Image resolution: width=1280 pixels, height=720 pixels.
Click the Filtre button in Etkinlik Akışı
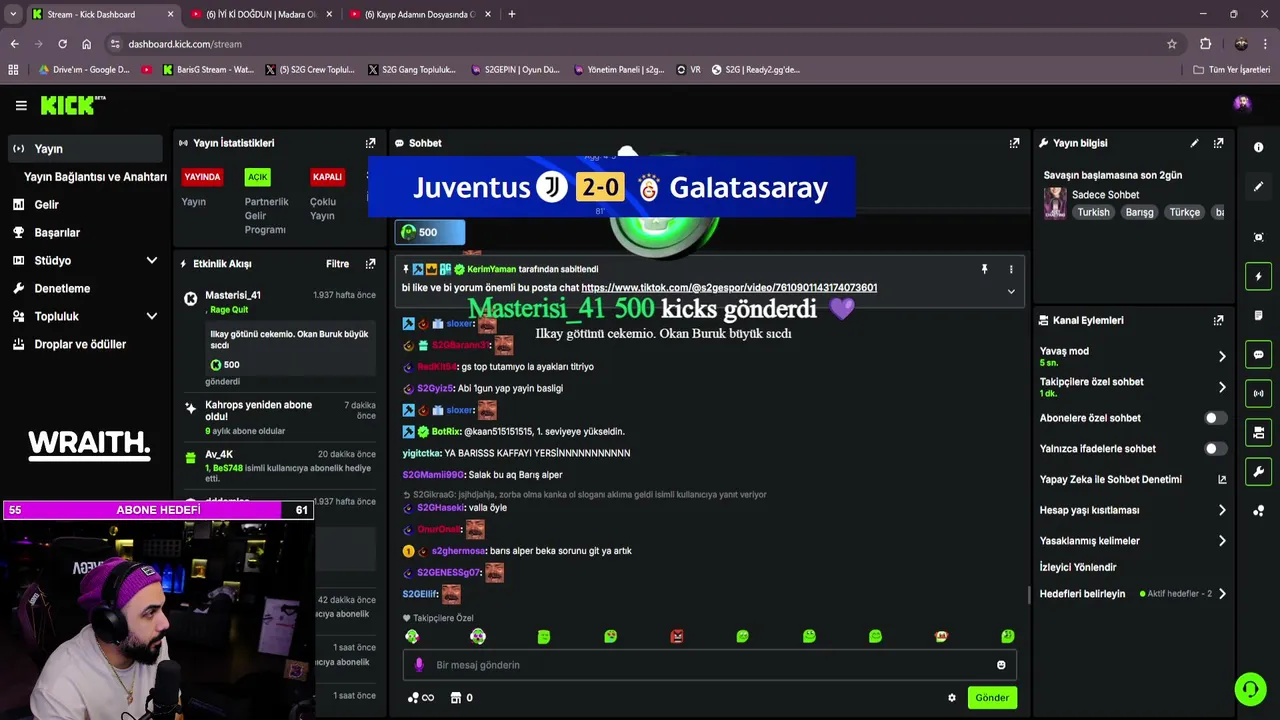[337, 264]
